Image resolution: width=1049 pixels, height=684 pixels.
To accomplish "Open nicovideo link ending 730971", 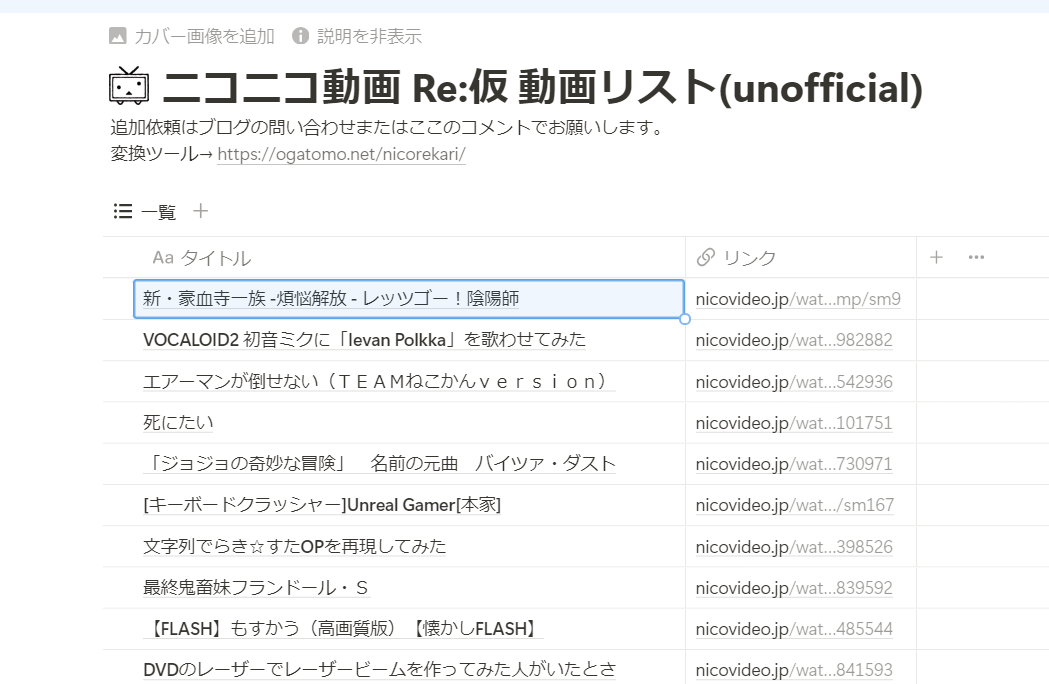I will pyautogui.click(x=794, y=464).
